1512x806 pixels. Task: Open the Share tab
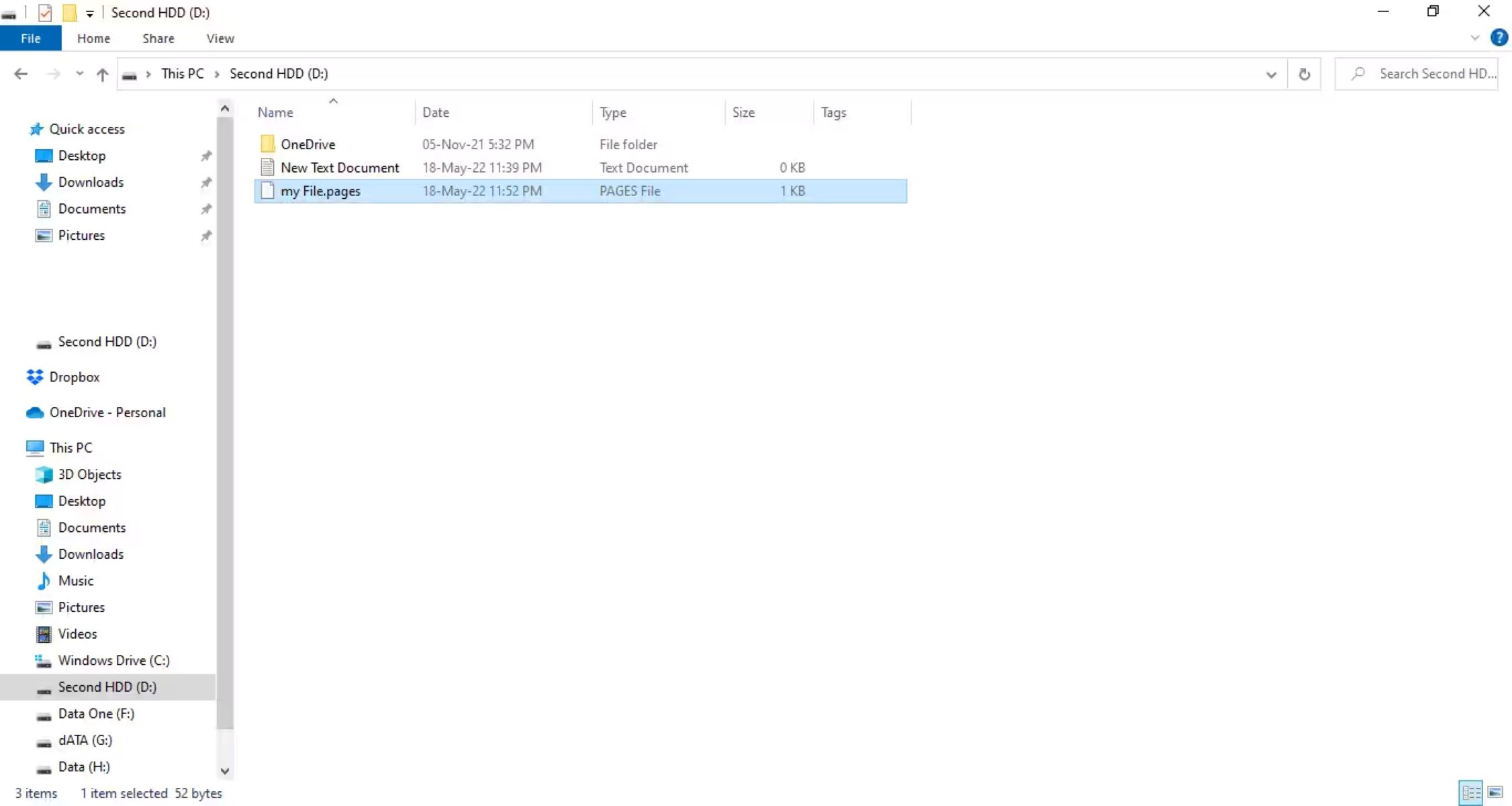(x=157, y=38)
